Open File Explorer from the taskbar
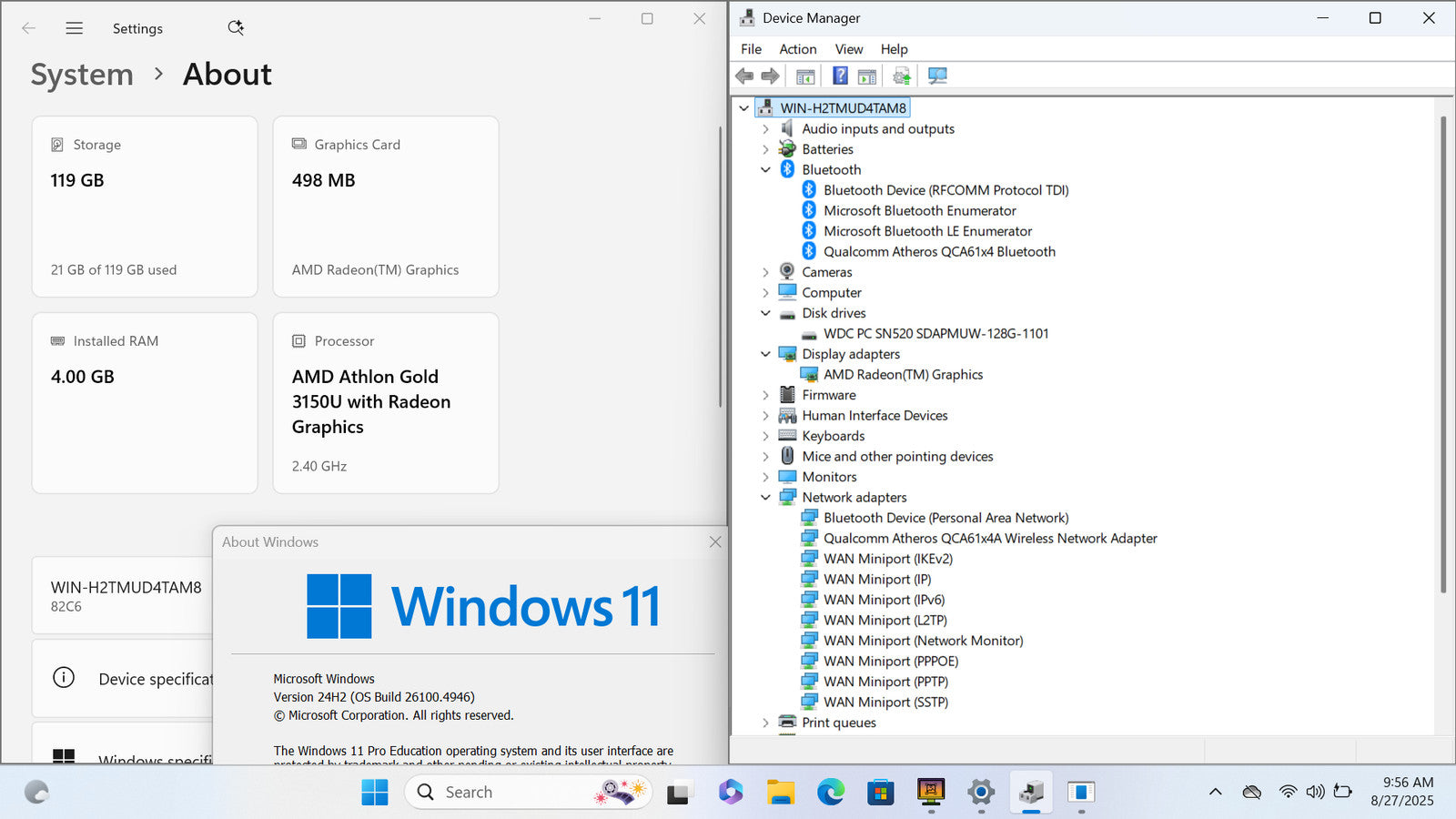 (780, 793)
